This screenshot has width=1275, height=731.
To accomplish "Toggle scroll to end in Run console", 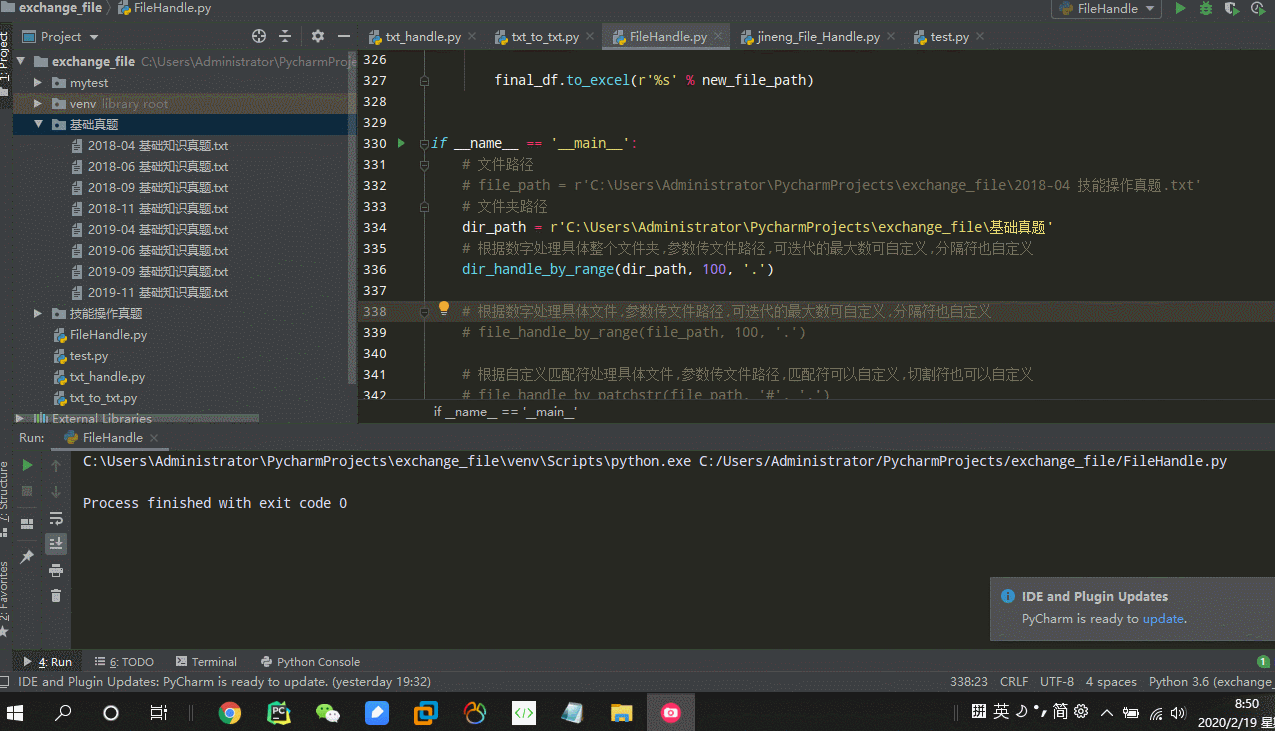I will pyautogui.click(x=56, y=543).
